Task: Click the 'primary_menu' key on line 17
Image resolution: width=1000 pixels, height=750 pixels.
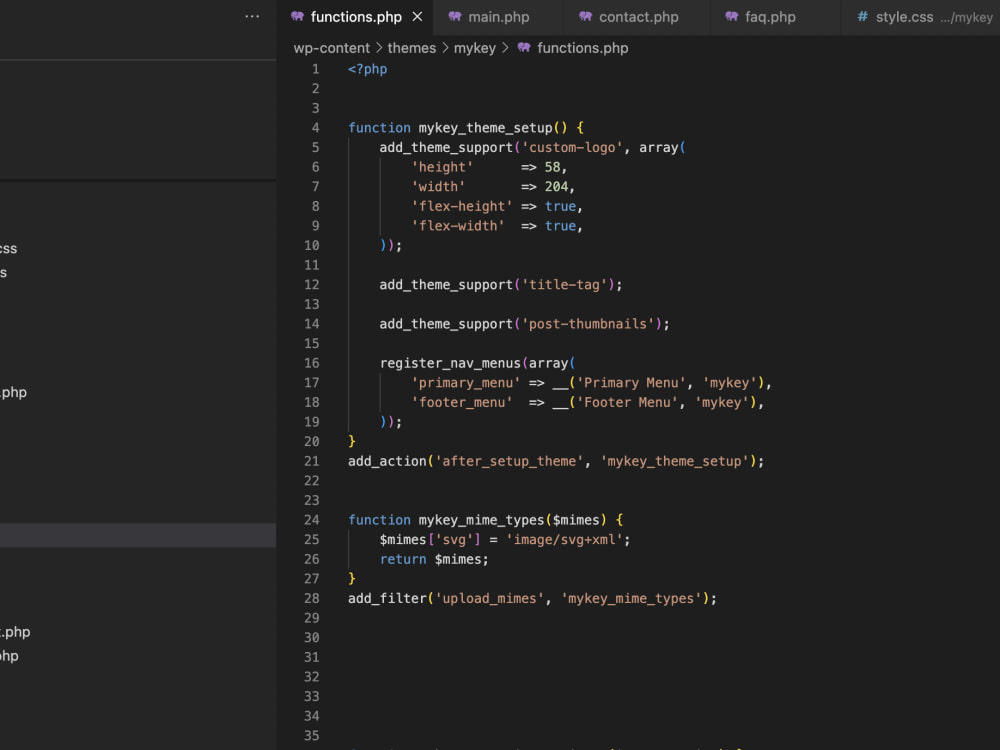Action: pos(466,383)
